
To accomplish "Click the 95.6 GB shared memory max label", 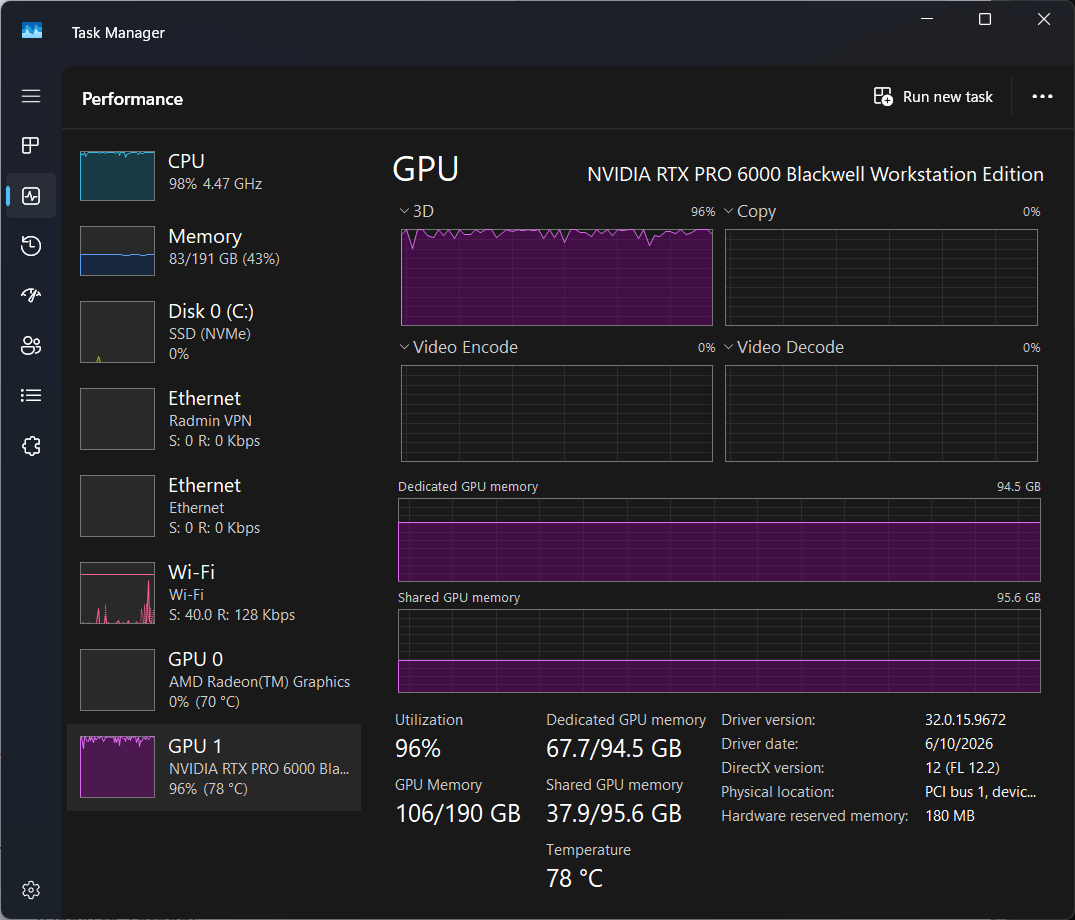I will [1018, 597].
